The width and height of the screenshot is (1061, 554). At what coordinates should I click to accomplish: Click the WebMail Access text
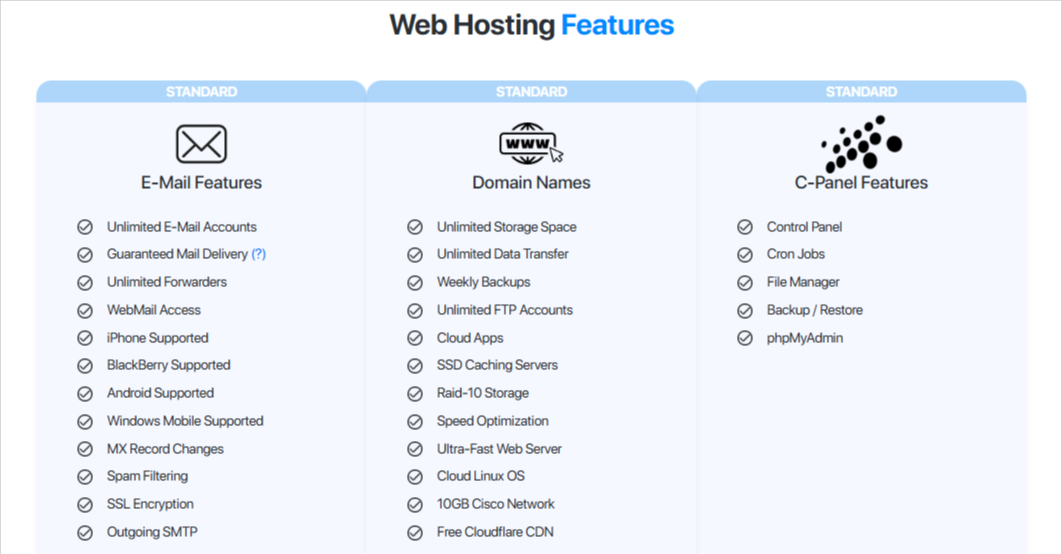pyautogui.click(x=154, y=310)
